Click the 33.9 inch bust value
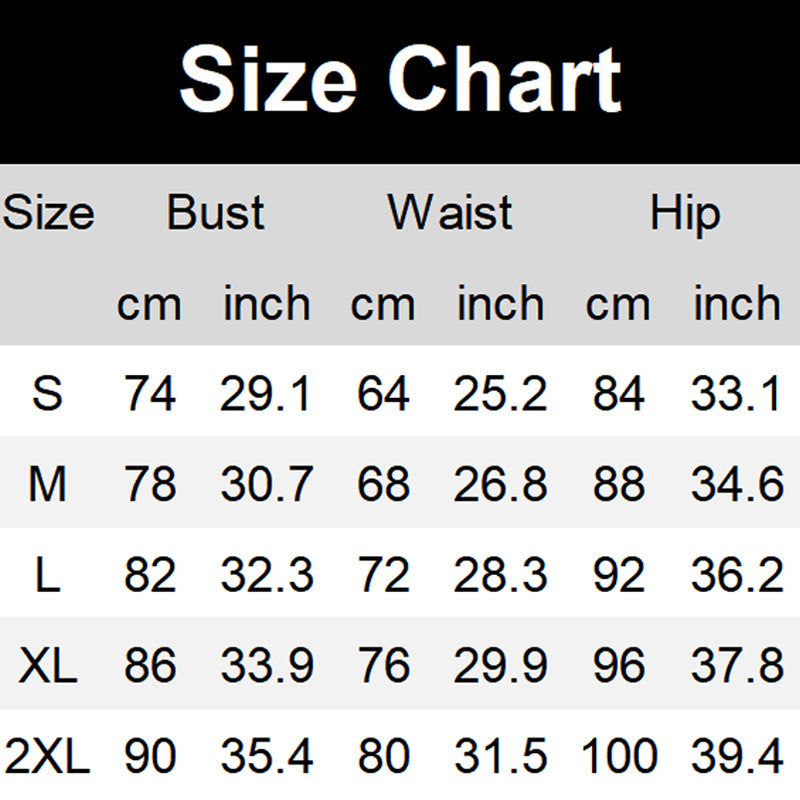Screen dimensions: 800x800 coord(266,666)
